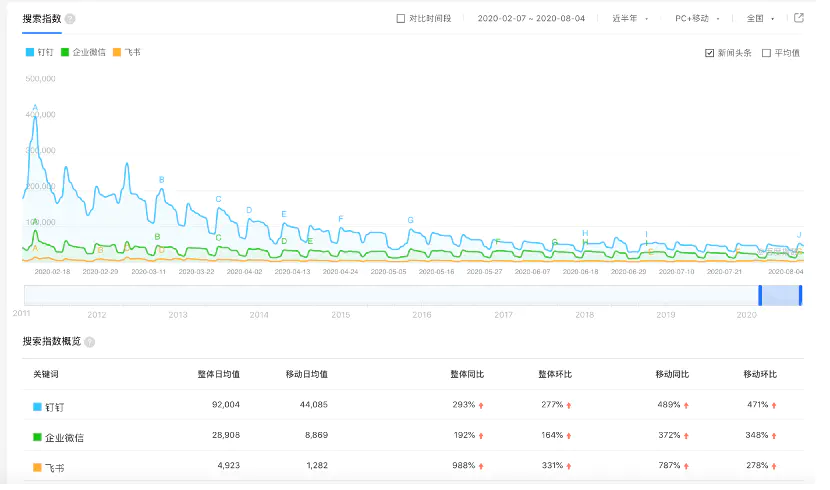Image resolution: width=830 pixels, height=490 pixels.
Task: Click the 2020-04-02 date label on the axis
Action: coord(244,271)
